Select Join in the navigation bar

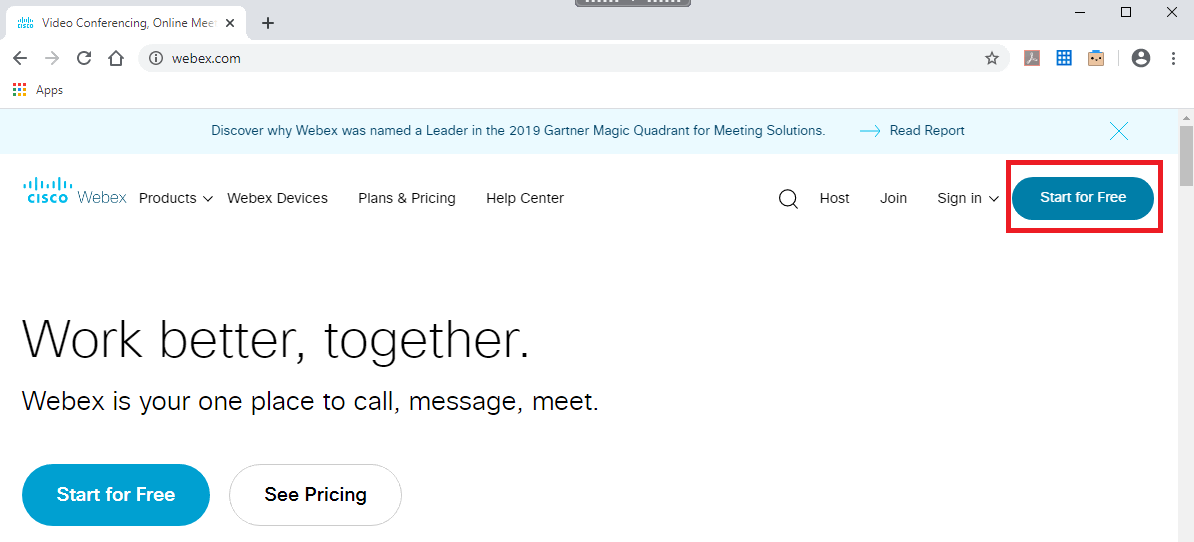click(x=893, y=199)
